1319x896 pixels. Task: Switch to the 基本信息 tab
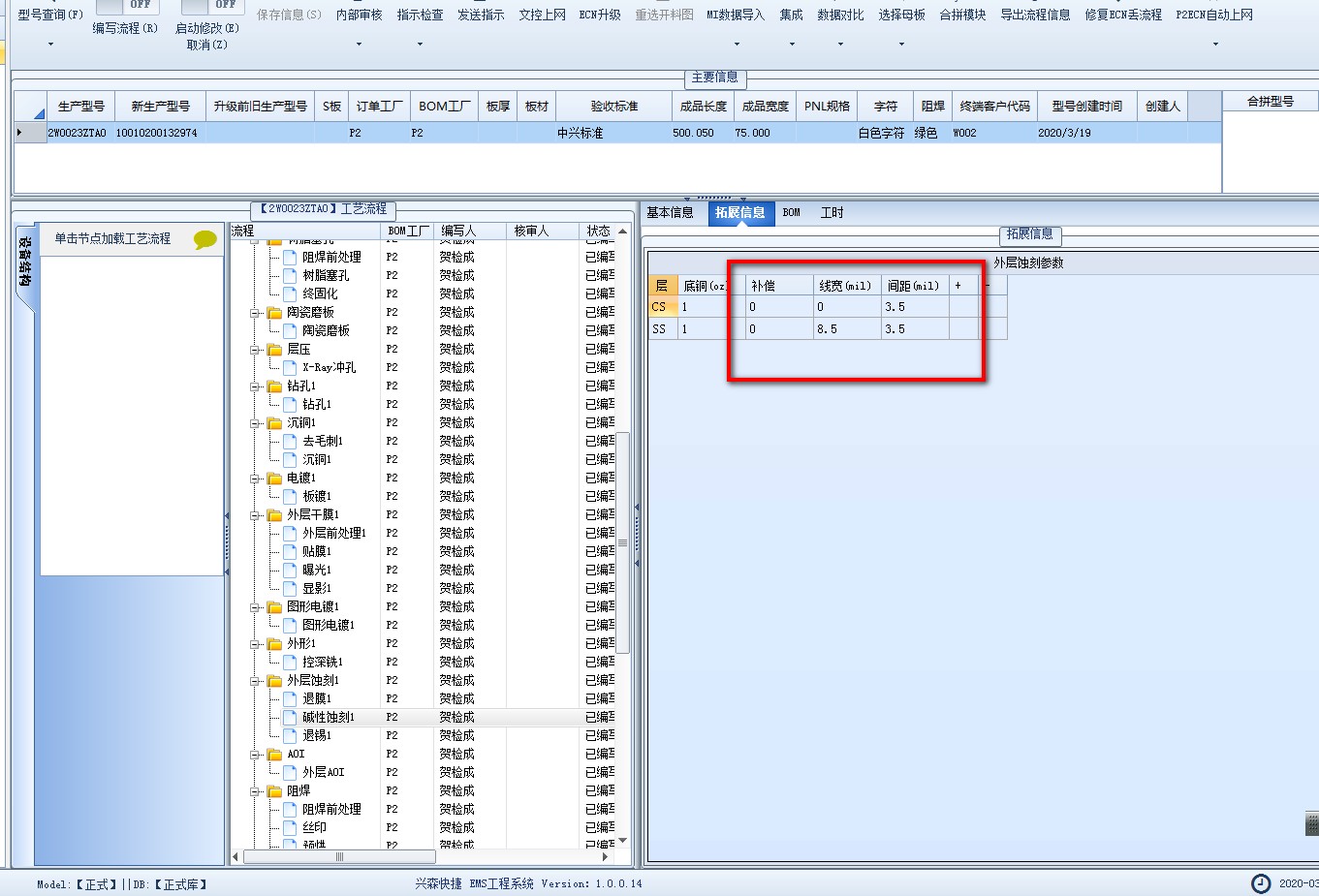pos(670,212)
